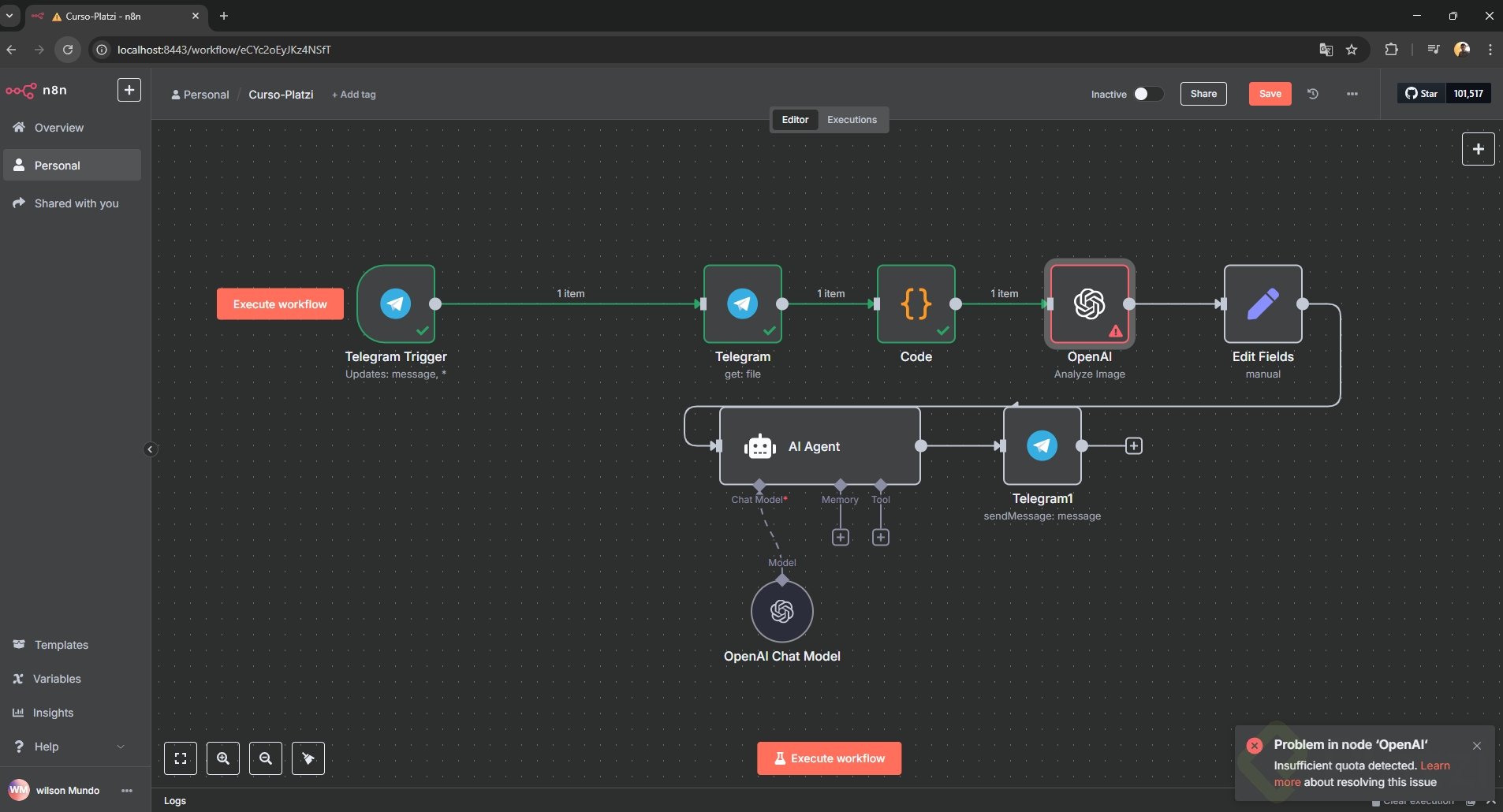
Task: Add a node after Telegram1
Action: (x=1134, y=446)
